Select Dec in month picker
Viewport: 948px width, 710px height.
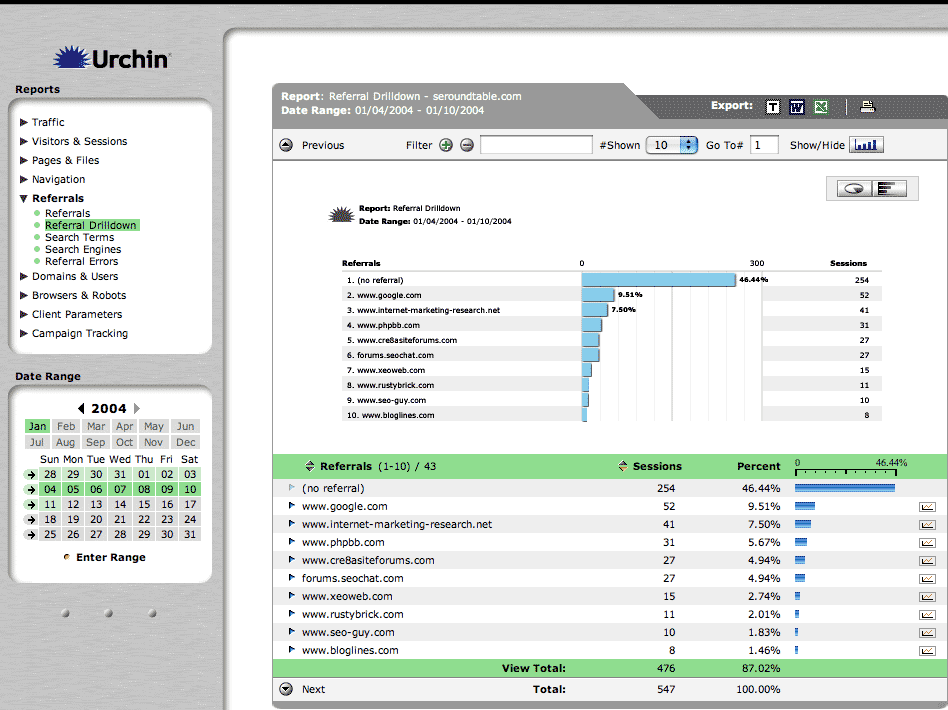click(x=186, y=443)
